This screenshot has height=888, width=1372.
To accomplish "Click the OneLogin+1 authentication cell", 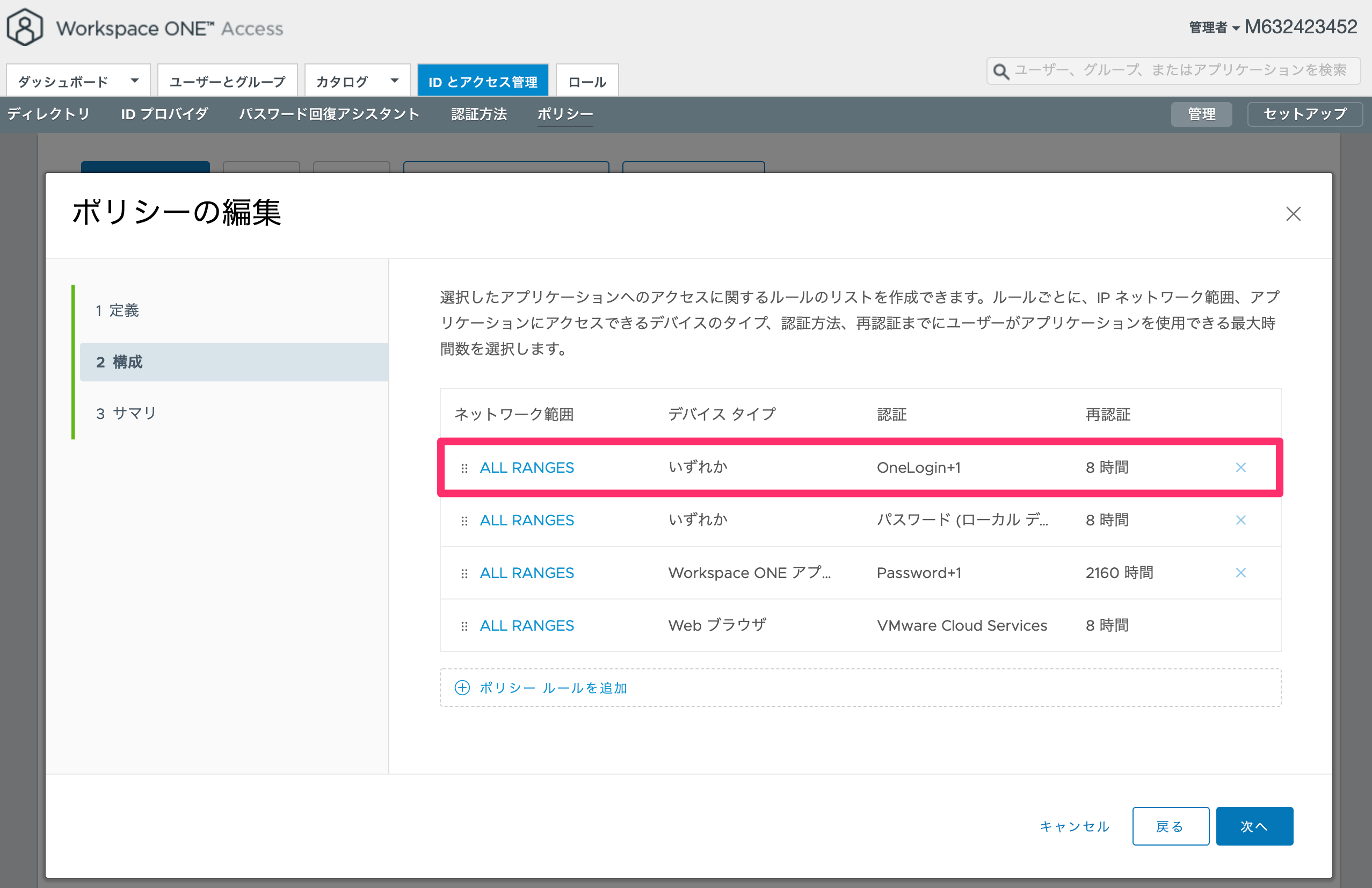I will pyautogui.click(x=918, y=468).
